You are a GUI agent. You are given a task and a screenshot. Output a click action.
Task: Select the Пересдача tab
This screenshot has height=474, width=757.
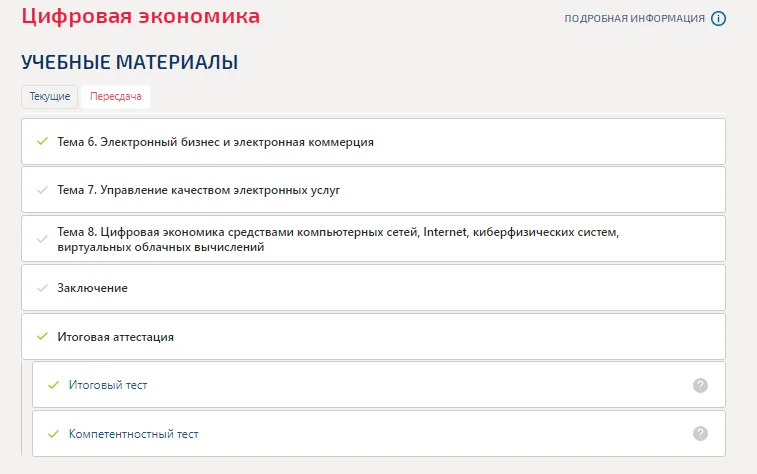(115, 97)
